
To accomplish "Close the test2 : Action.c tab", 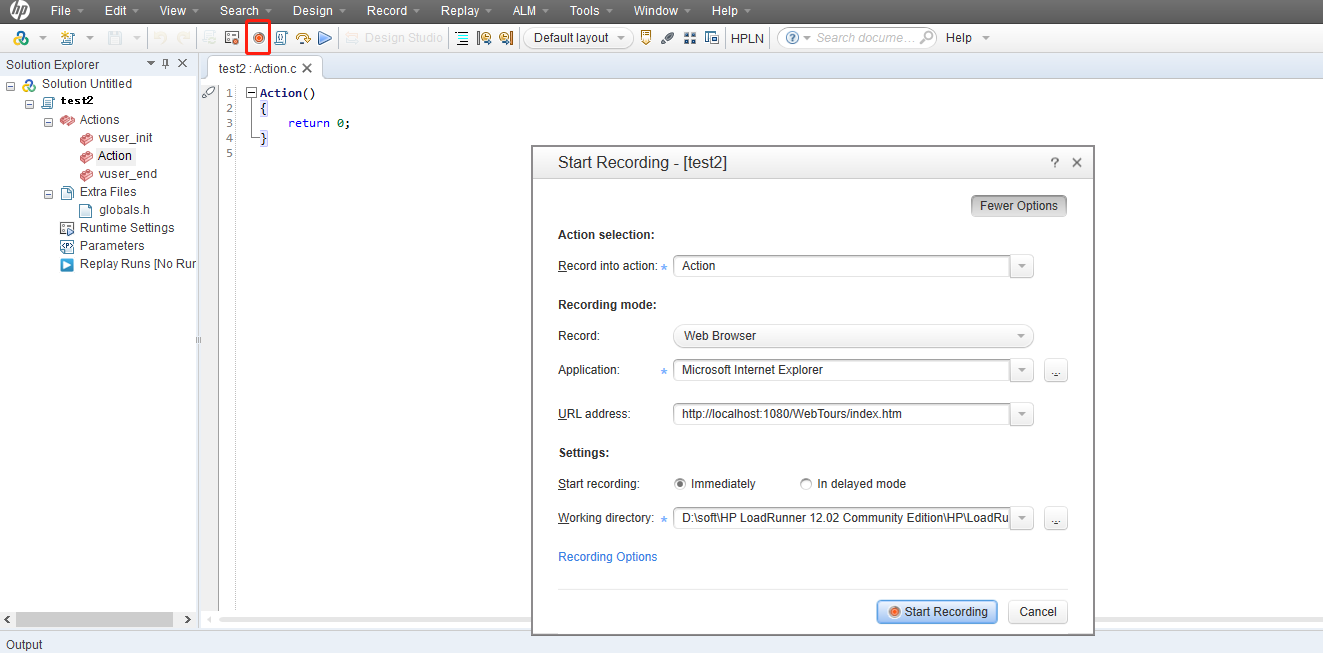I will 307,69.
